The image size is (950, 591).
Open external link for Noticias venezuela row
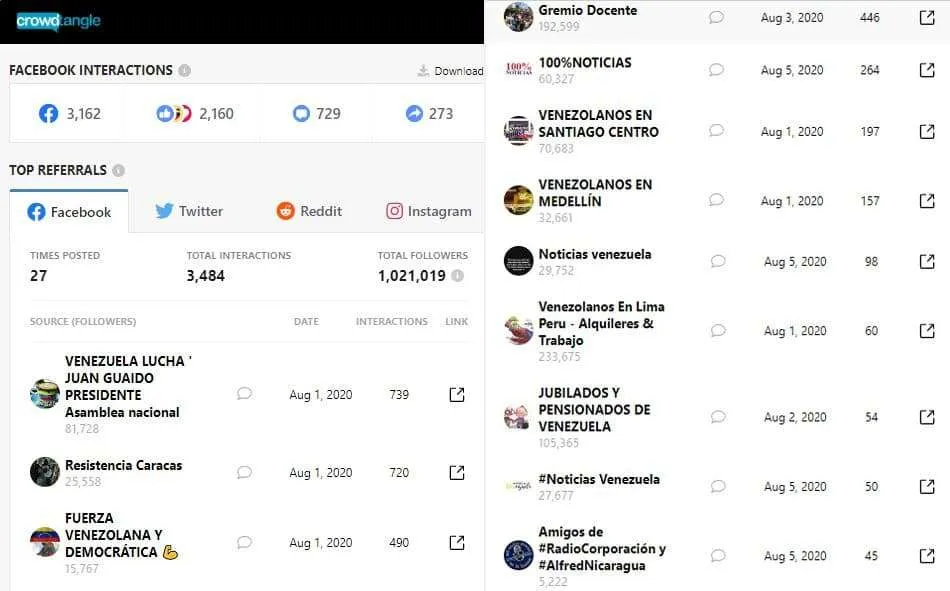coord(927,262)
